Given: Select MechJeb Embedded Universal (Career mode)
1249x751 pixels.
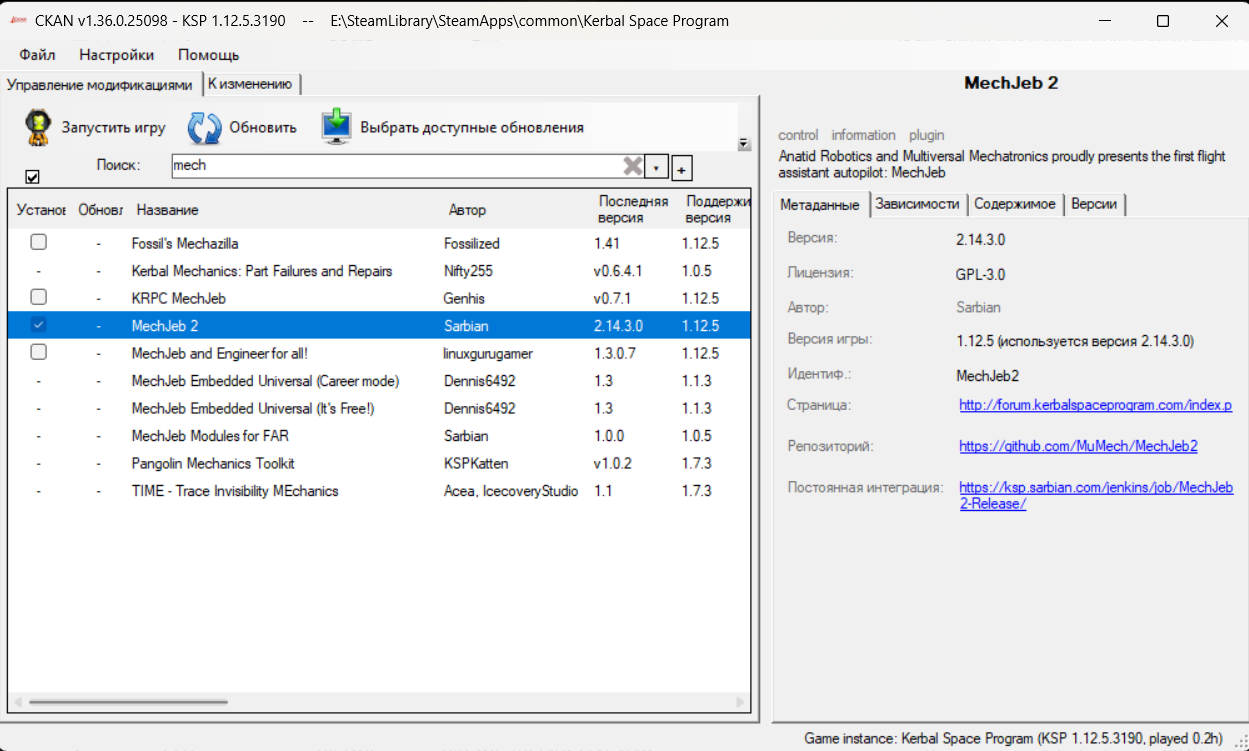Looking at the screenshot, I should click(x=379, y=381).
